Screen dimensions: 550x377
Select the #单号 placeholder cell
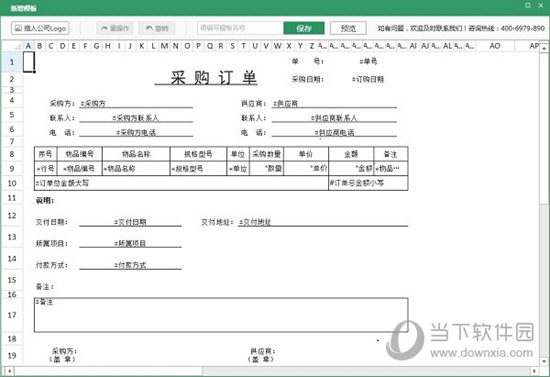[368, 61]
